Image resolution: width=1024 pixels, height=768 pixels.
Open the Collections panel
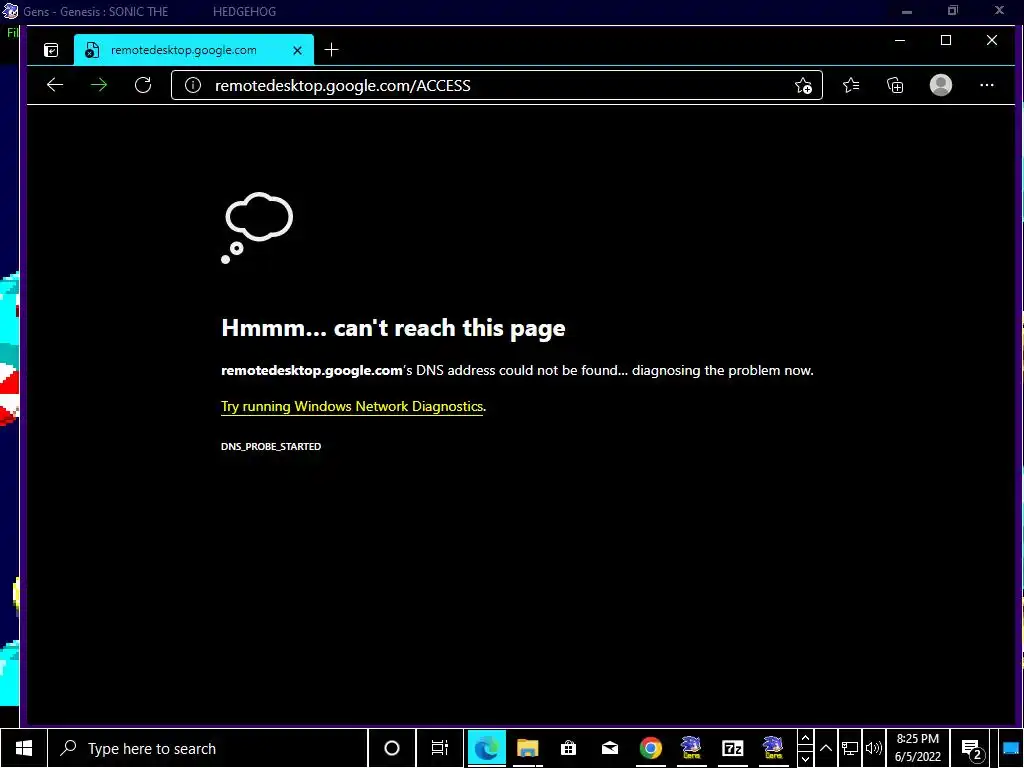(x=895, y=85)
